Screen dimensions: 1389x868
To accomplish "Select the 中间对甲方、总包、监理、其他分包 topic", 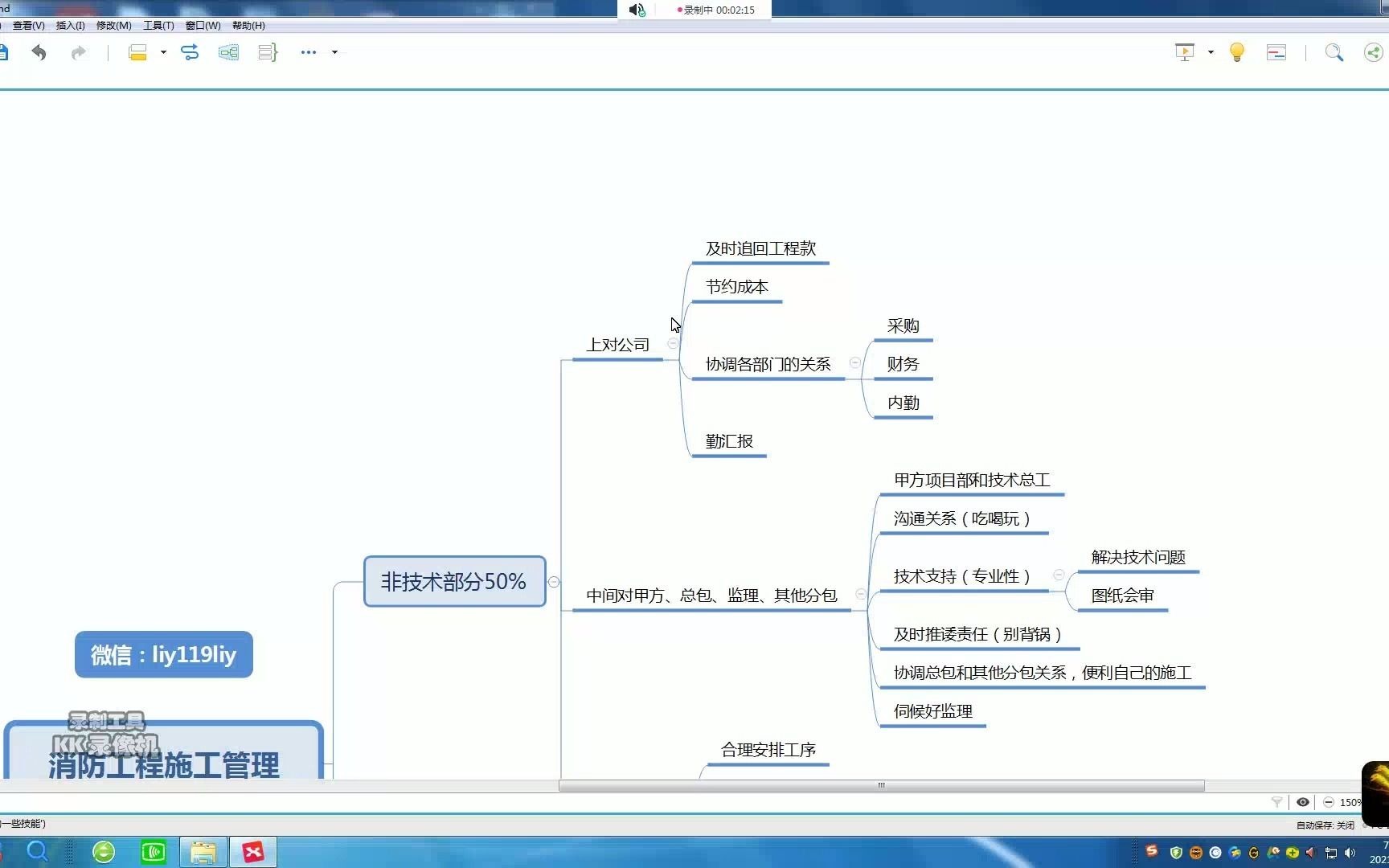I will click(711, 596).
